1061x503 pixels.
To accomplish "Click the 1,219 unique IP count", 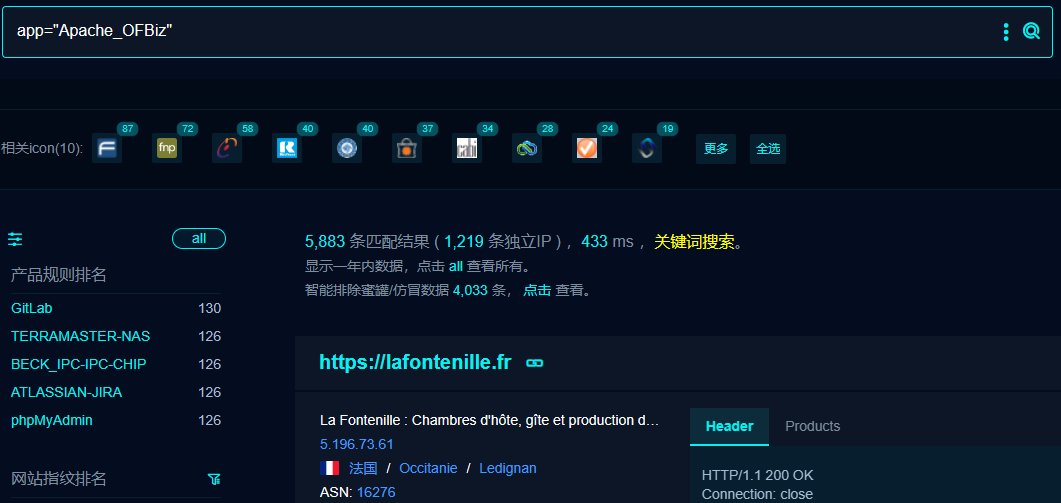I will (464, 242).
